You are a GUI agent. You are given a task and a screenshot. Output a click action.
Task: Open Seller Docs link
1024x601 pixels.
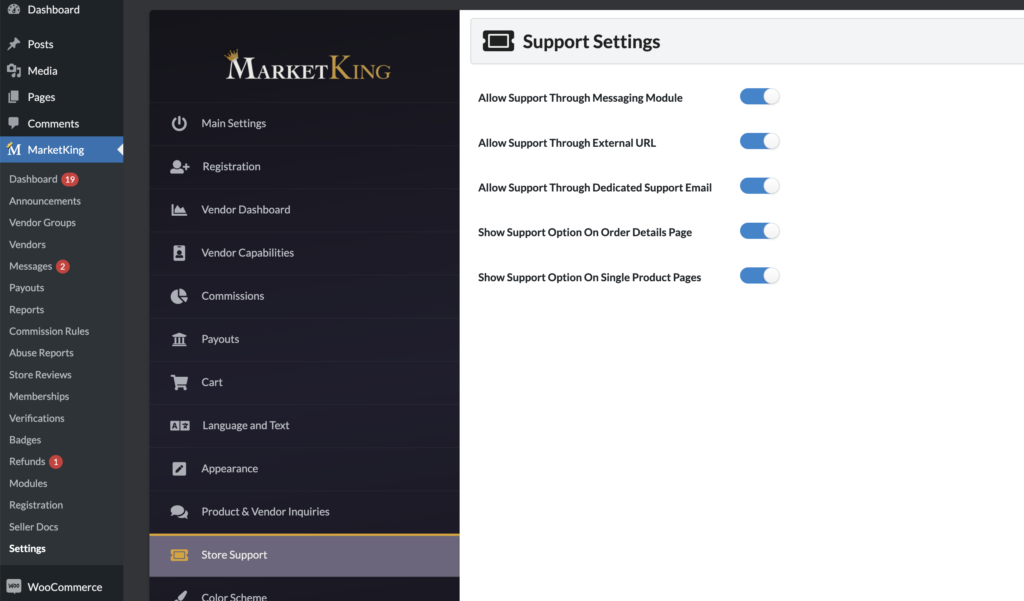click(x=33, y=527)
